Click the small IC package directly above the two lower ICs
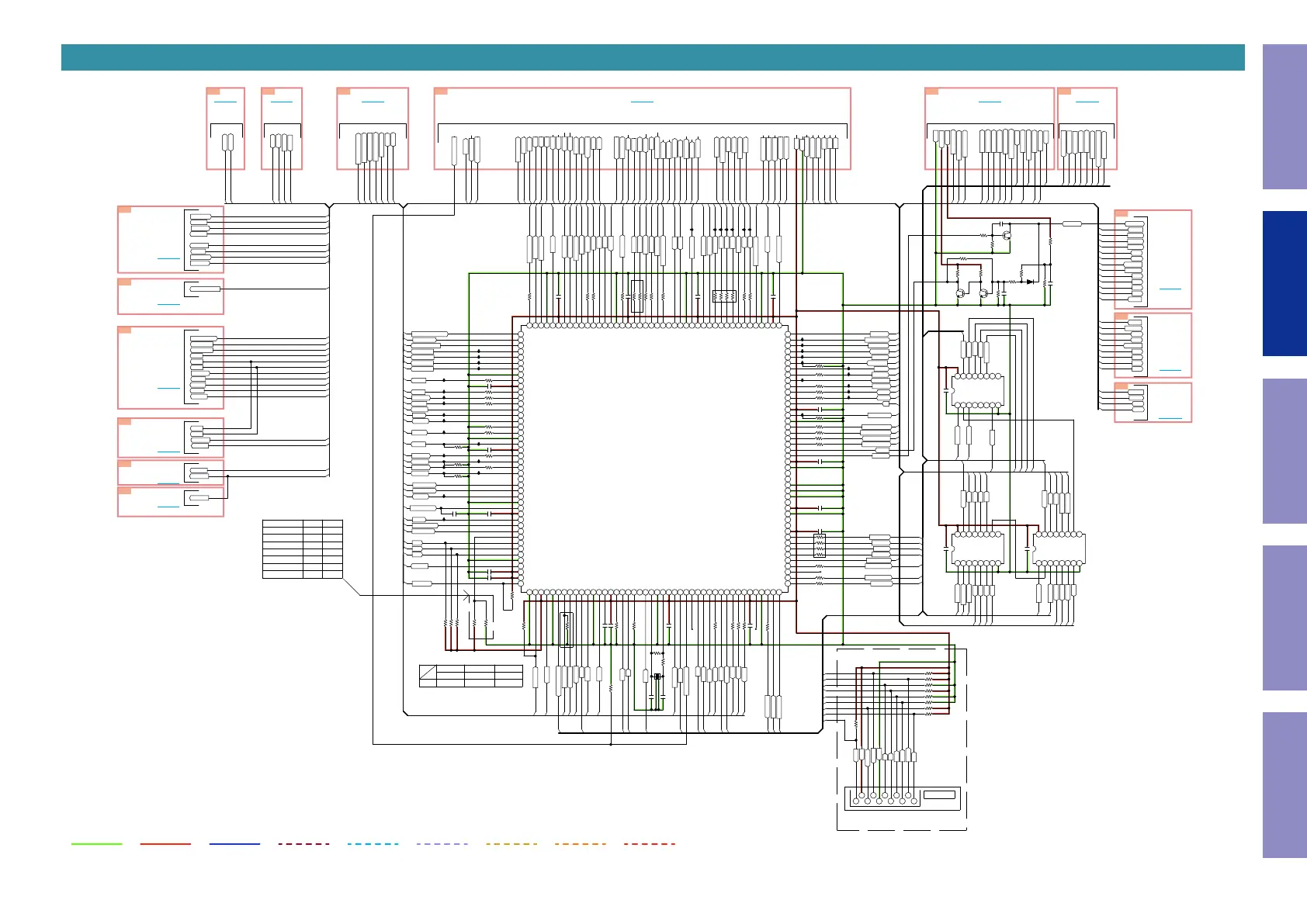The height and width of the screenshot is (924, 1307). 978,390
